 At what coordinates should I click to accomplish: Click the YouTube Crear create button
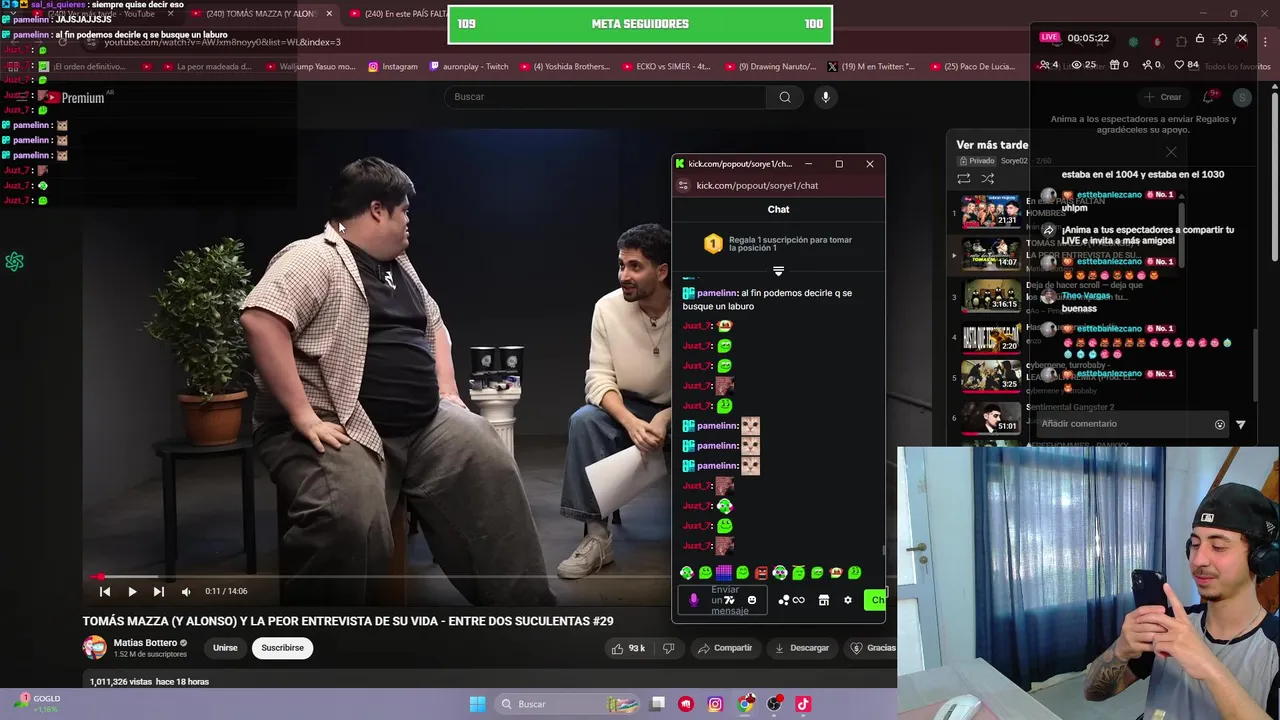1163,97
